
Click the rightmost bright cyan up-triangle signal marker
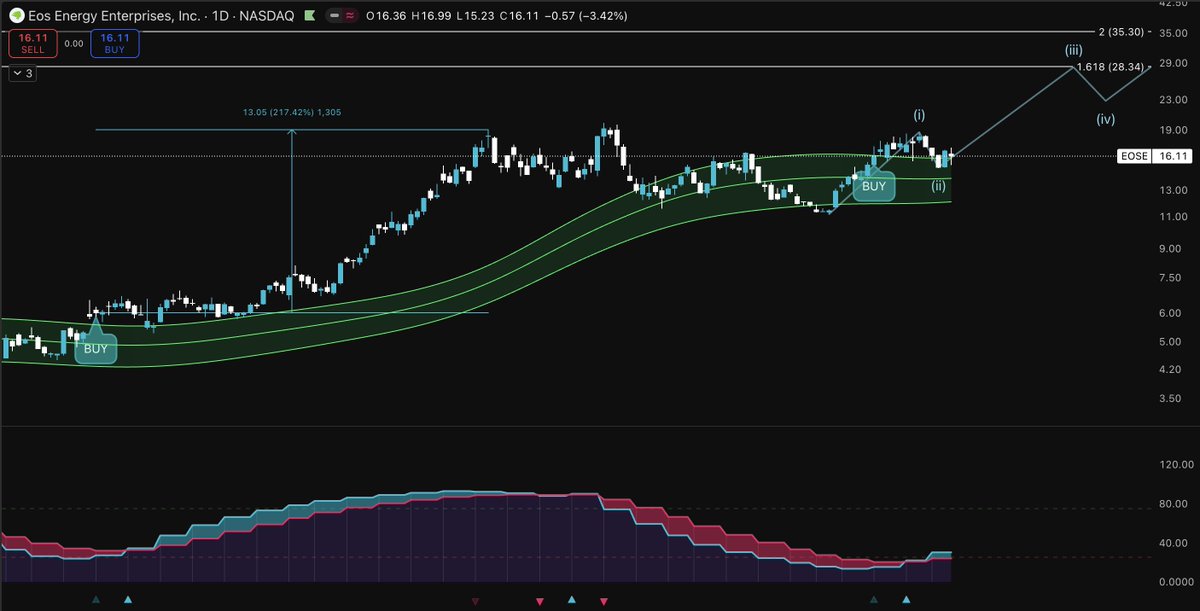click(x=907, y=601)
